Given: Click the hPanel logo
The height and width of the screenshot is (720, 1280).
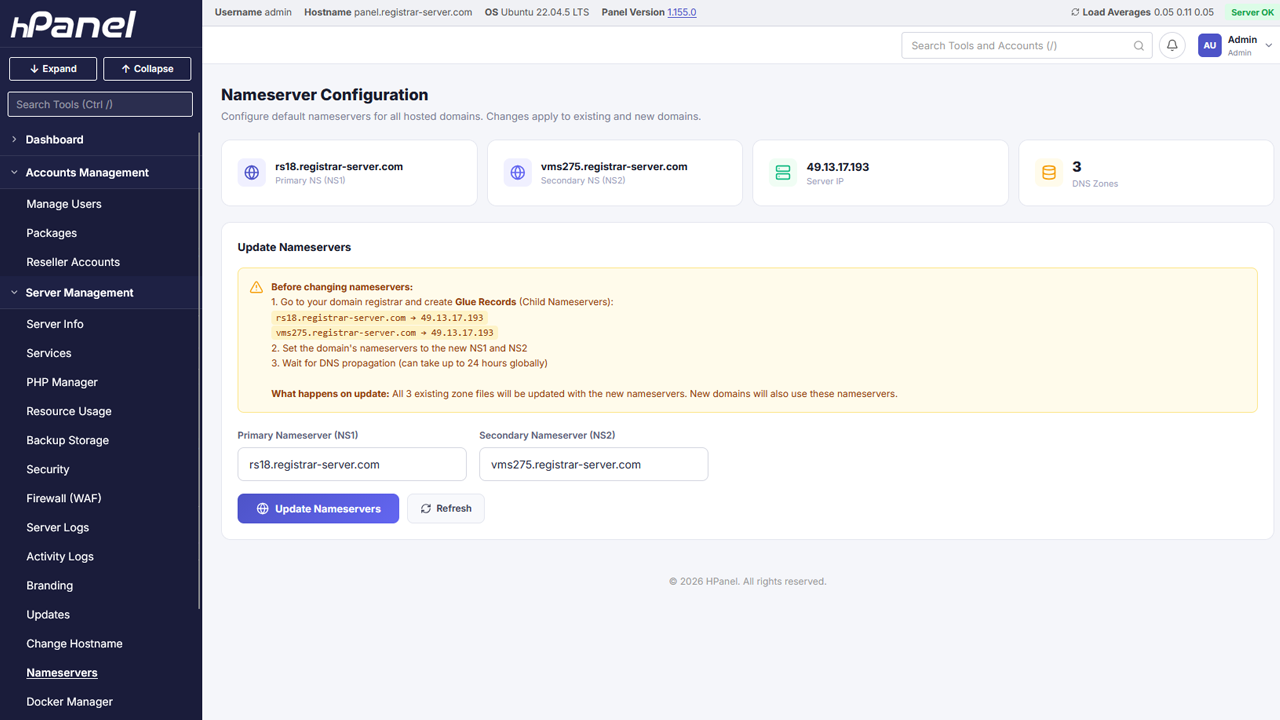Looking at the screenshot, I should (73, 25).
